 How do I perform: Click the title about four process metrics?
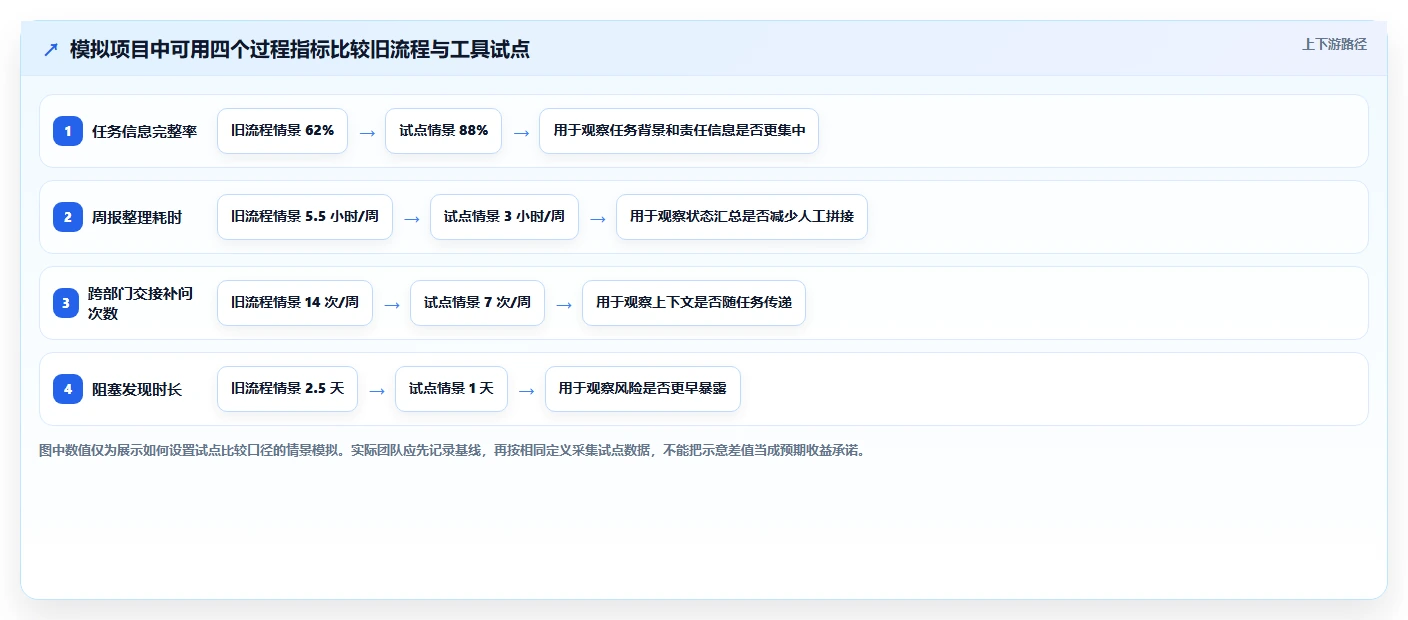(299, 49)
